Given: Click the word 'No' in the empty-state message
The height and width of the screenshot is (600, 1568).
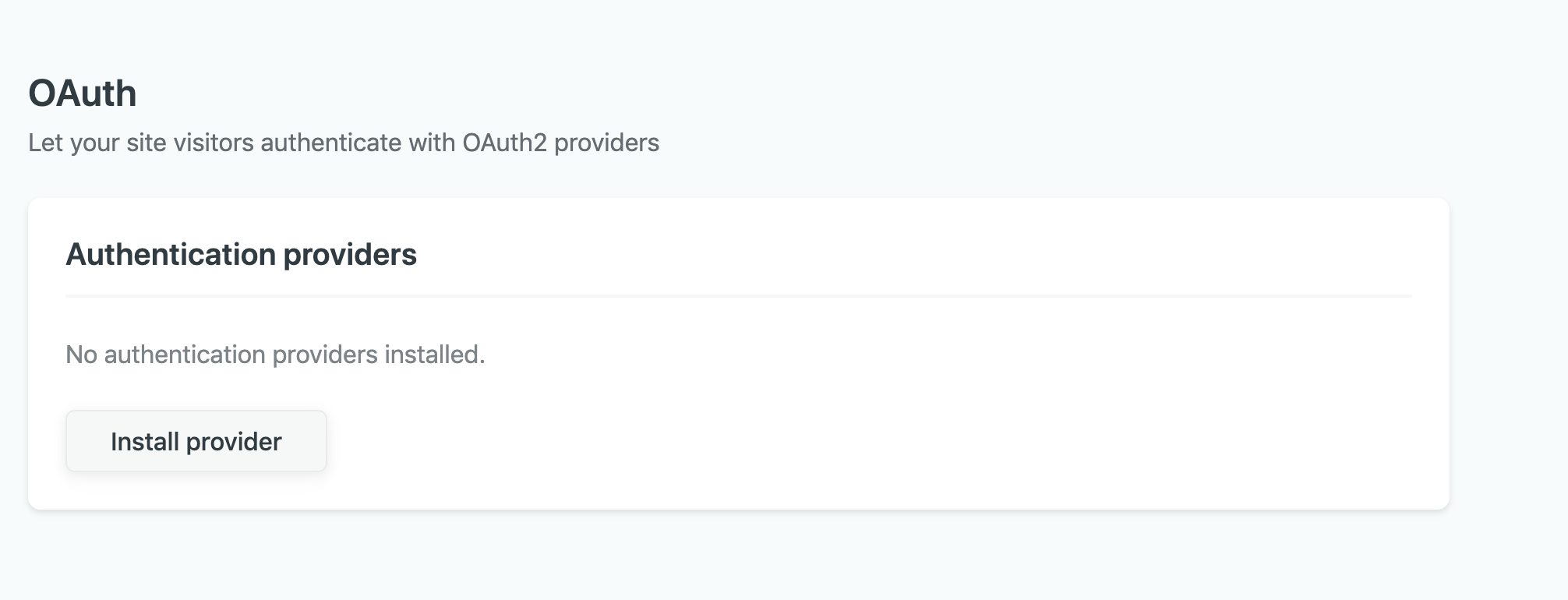Looking at the screenshot, I should [x=81, y=355].
